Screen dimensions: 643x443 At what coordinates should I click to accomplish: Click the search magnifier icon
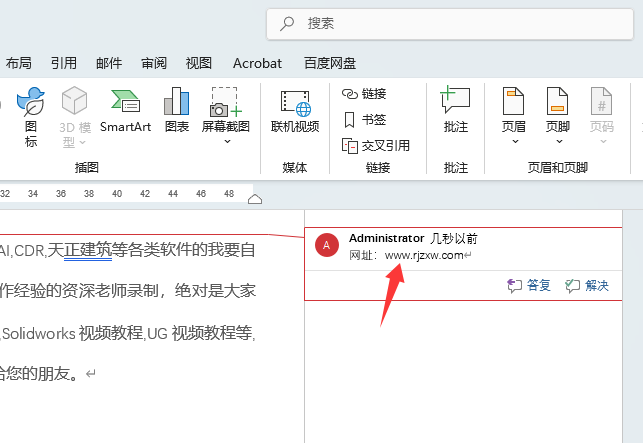click(x=287, y=23)
